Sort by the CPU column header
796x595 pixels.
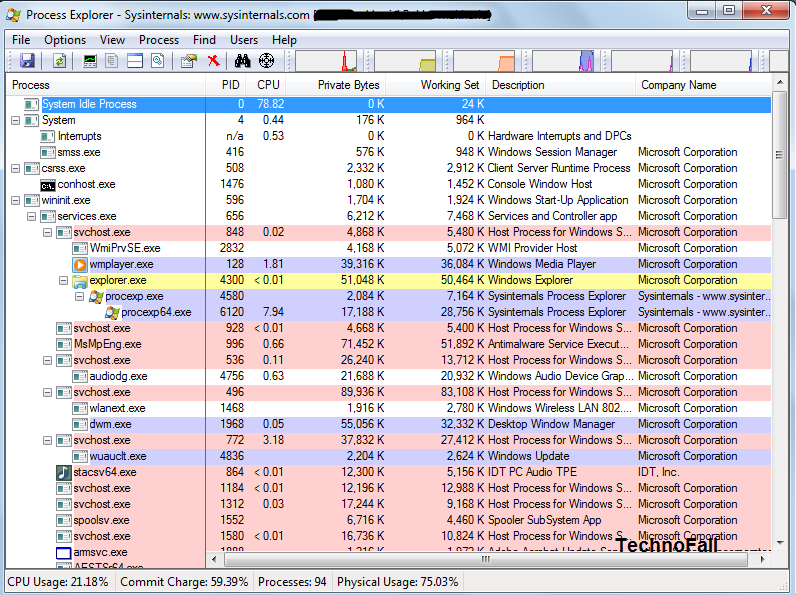[266, 85]
